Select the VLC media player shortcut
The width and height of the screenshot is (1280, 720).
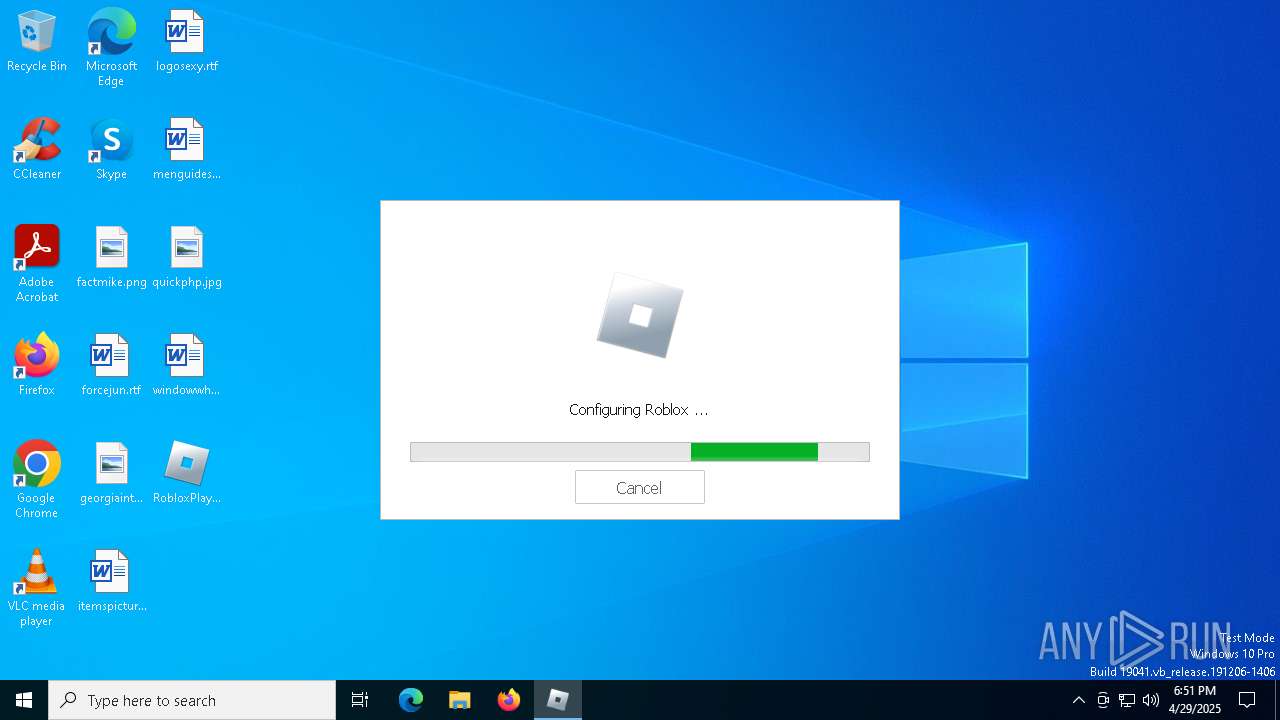pos(37,588)
